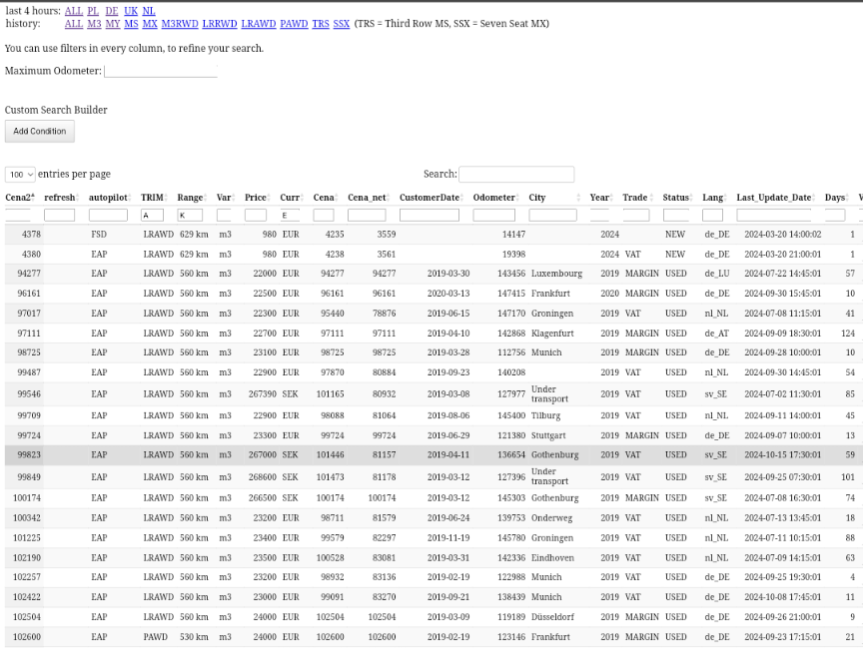
Task: Sort table by Range column header
Action: (x=190, y=198)
